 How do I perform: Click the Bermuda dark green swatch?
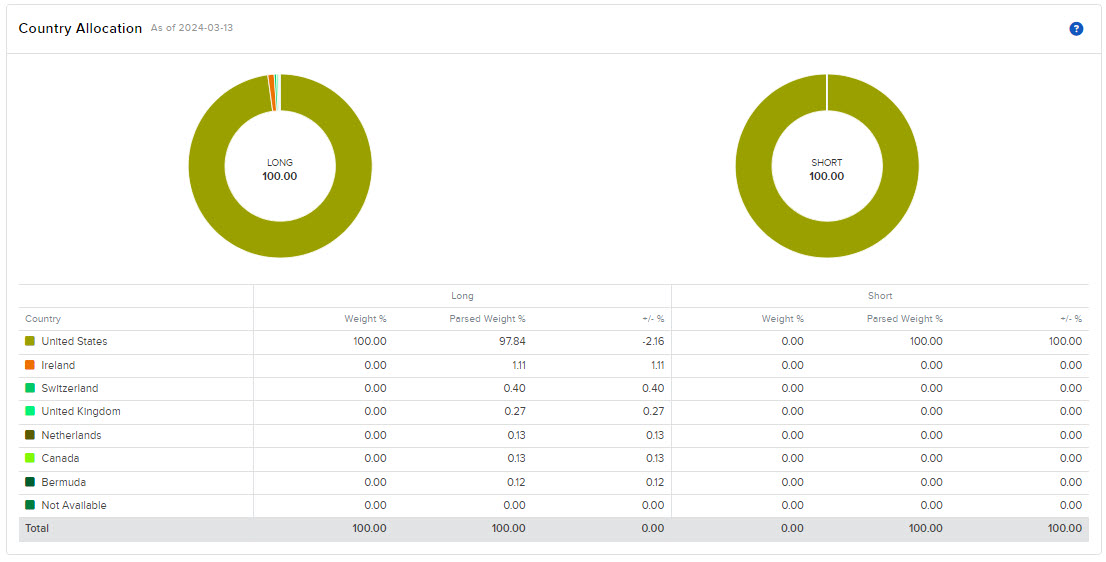click(30, 482)
